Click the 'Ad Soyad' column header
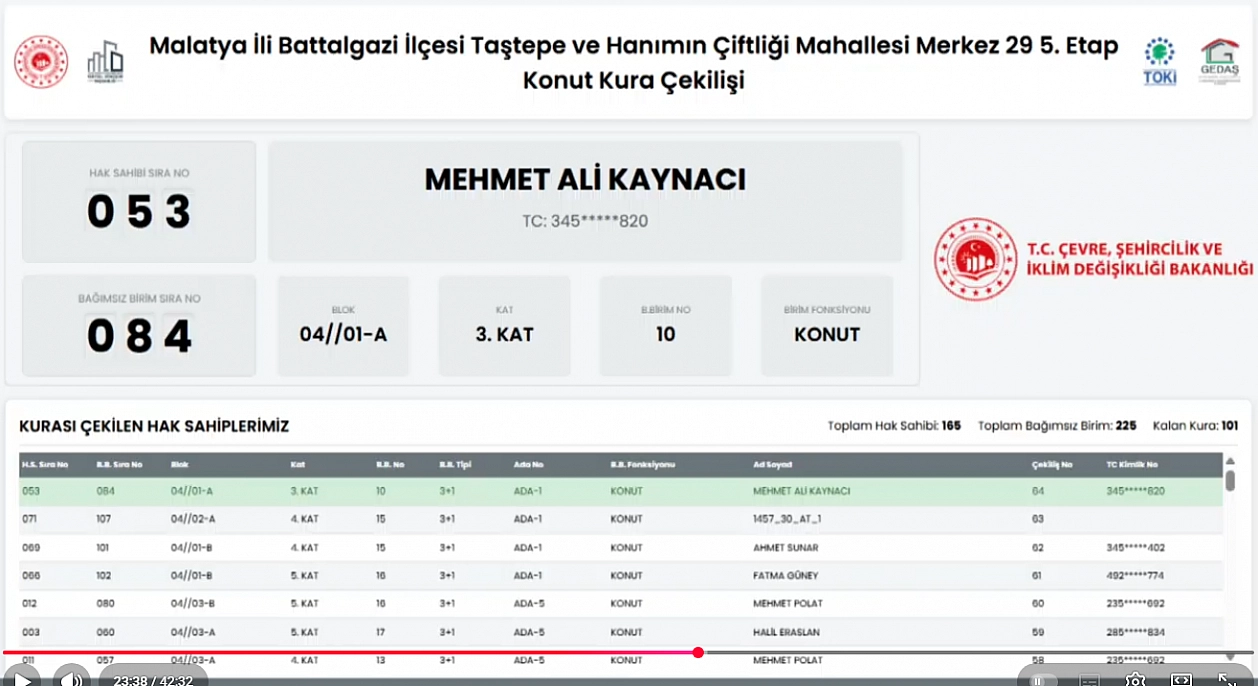The height and width of the screenshot is (686, 1258). [x=774, y=465]
